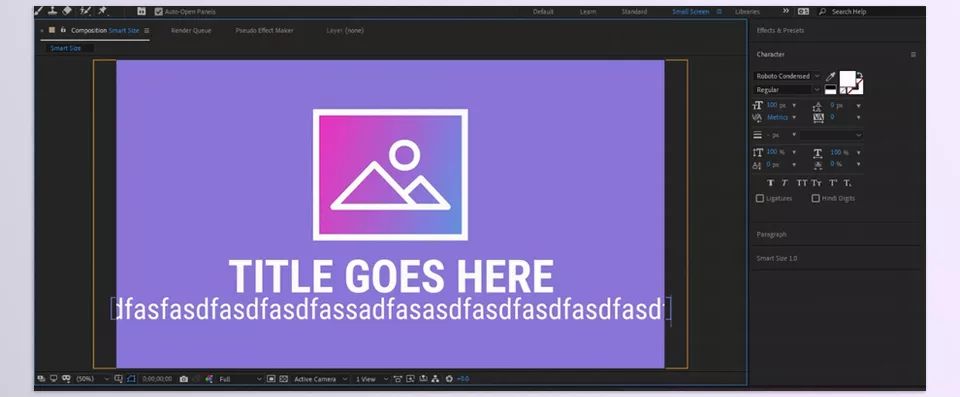Open the Roboto Condensed font family dropdown
Screen dimensions: 960x397
[x=787, y=76]
